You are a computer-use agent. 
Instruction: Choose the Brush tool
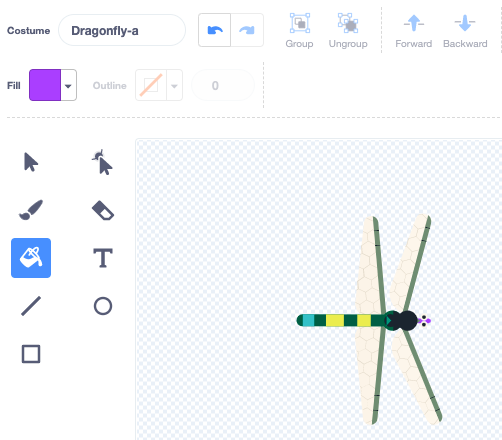[31, 210]
